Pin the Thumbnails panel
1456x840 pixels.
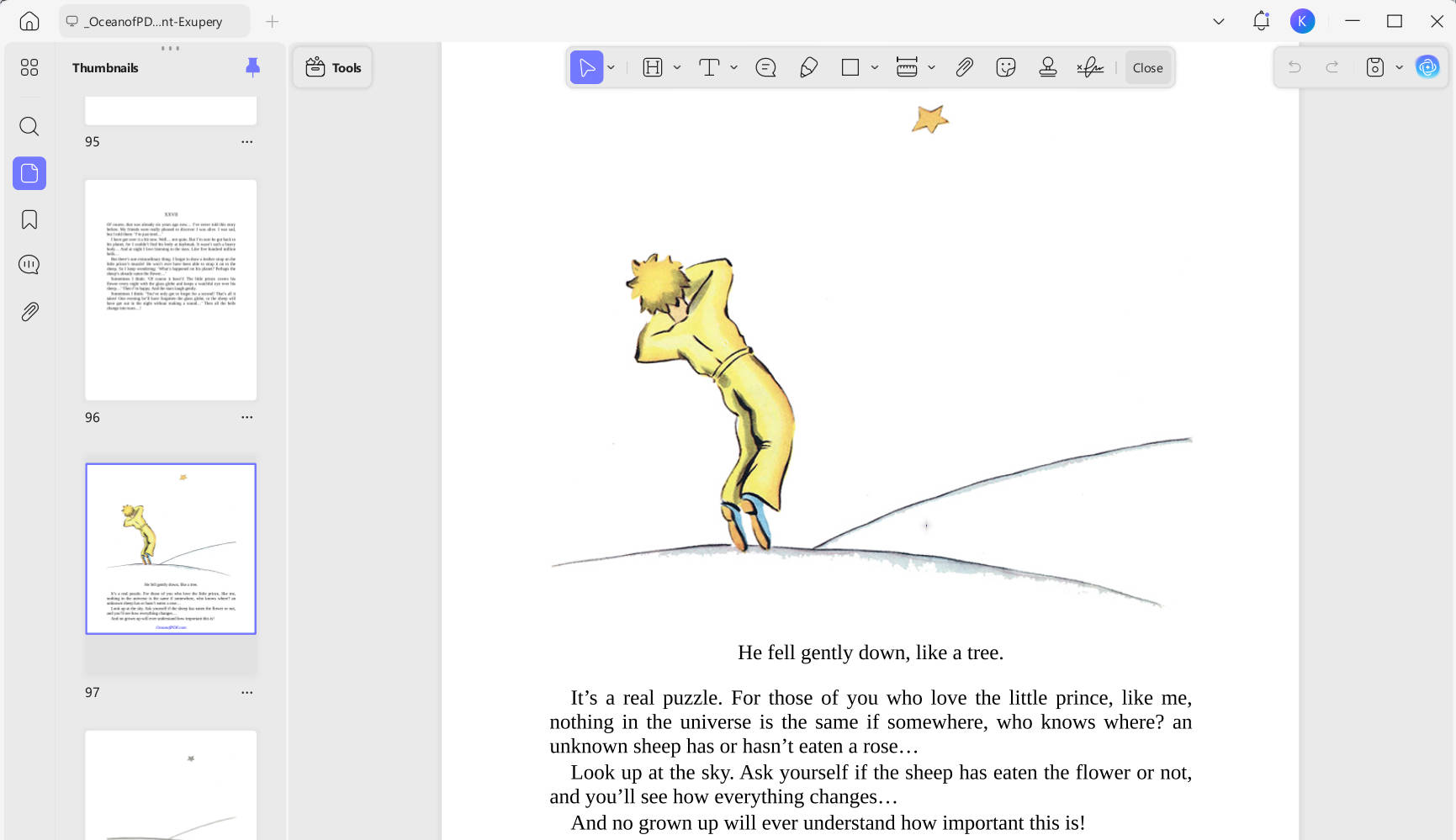point(252,67)
